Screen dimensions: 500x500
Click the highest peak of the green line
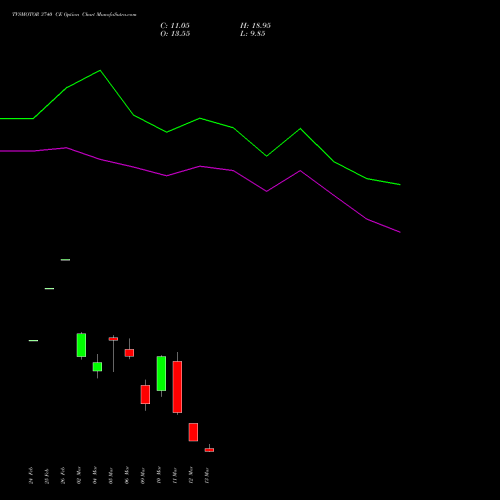(x=100, y=70)
